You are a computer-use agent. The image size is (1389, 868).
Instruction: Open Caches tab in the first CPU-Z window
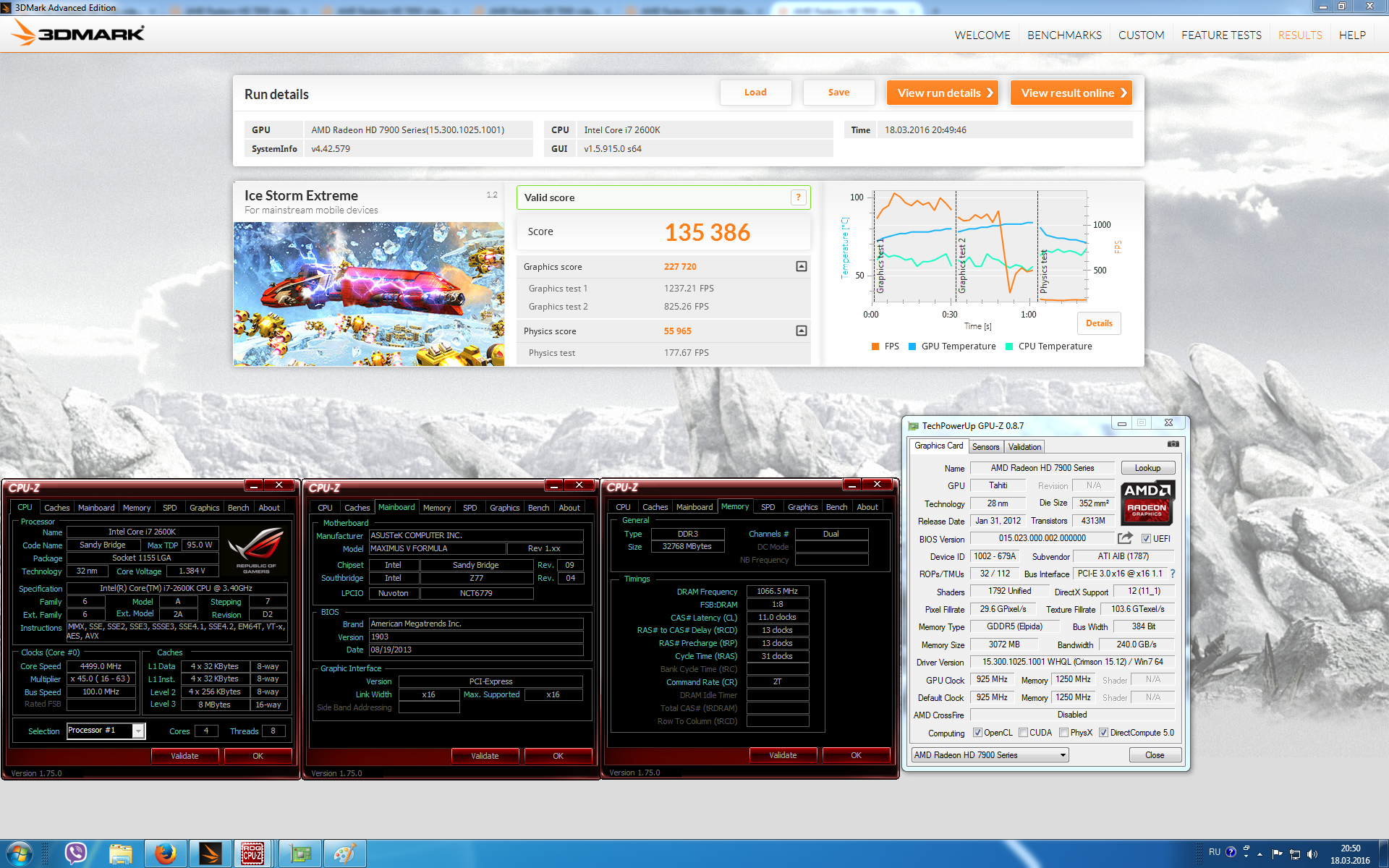56,508
